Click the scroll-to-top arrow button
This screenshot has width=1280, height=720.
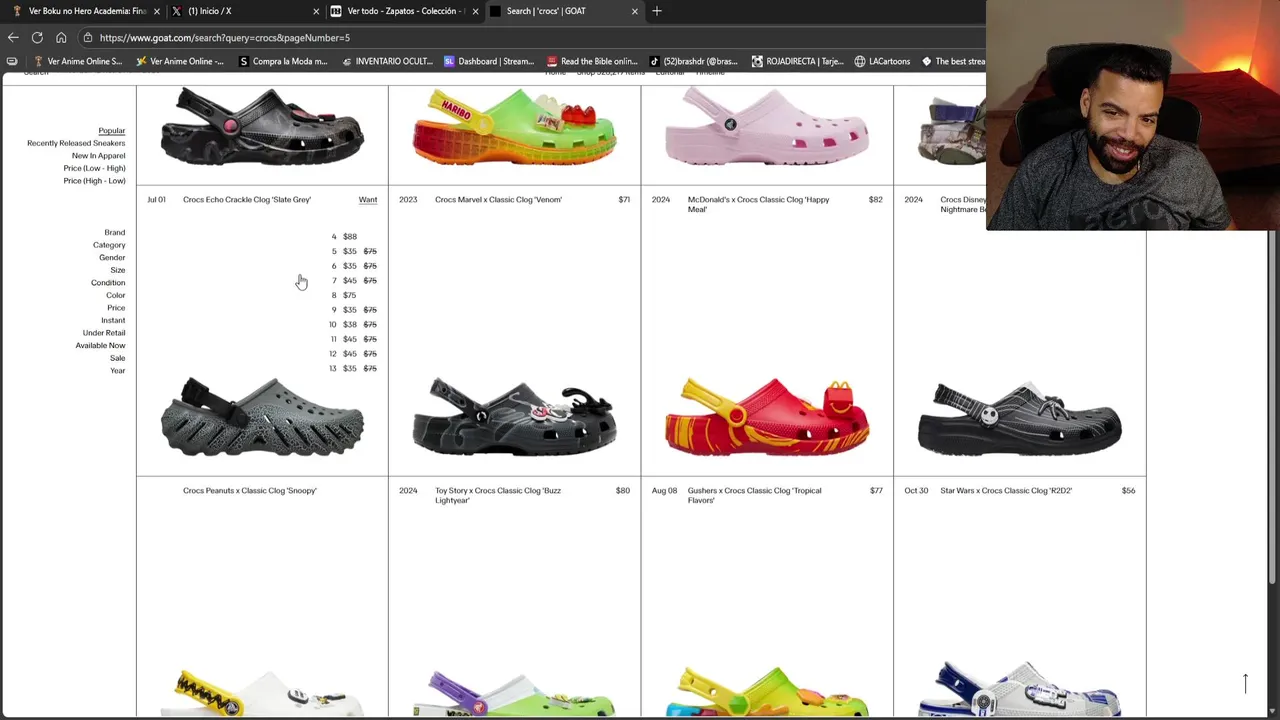1245,683
